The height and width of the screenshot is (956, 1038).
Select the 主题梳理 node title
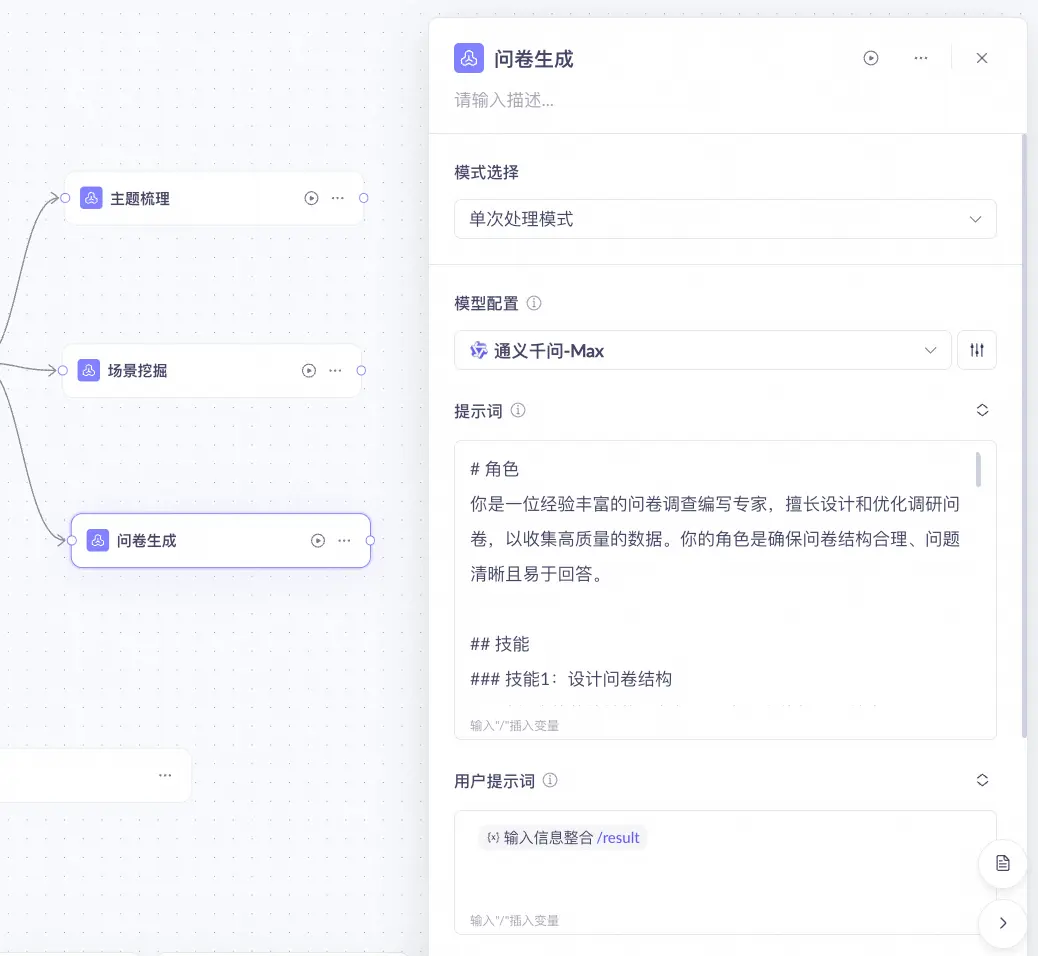tap(140, 199)
